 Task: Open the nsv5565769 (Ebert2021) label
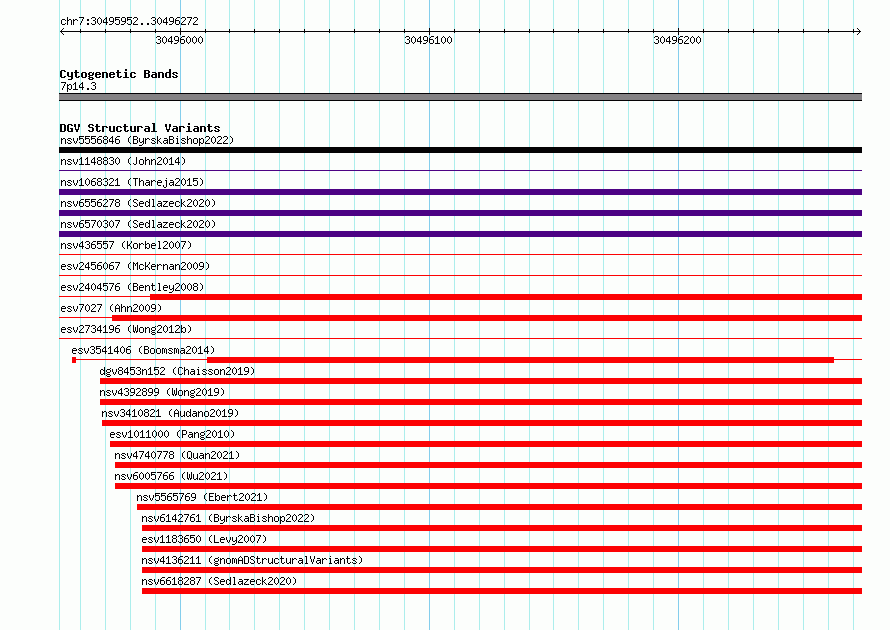[202, 497]
